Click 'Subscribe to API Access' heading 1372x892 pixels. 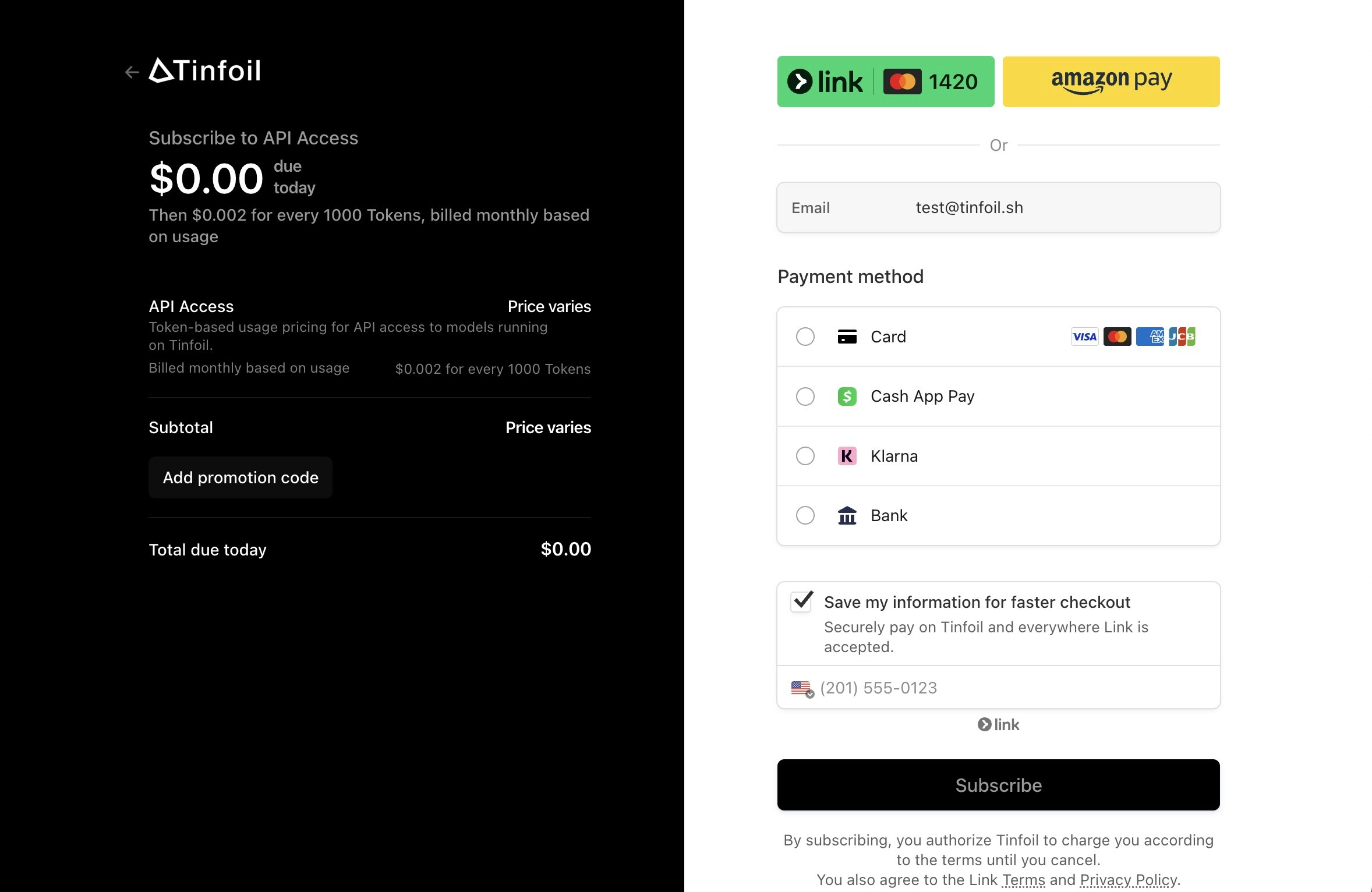click(x=253, y=138)
